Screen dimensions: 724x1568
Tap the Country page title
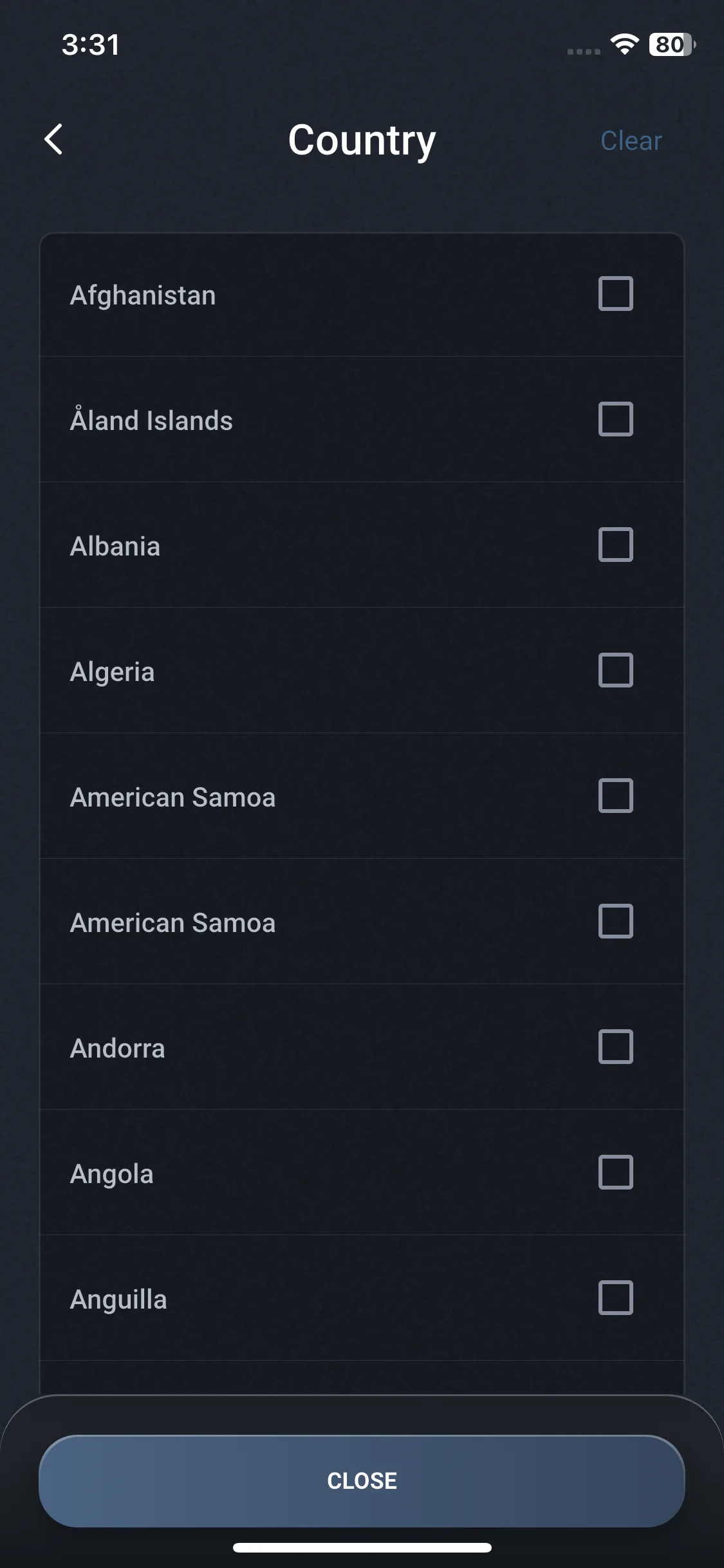coord(362,140)
